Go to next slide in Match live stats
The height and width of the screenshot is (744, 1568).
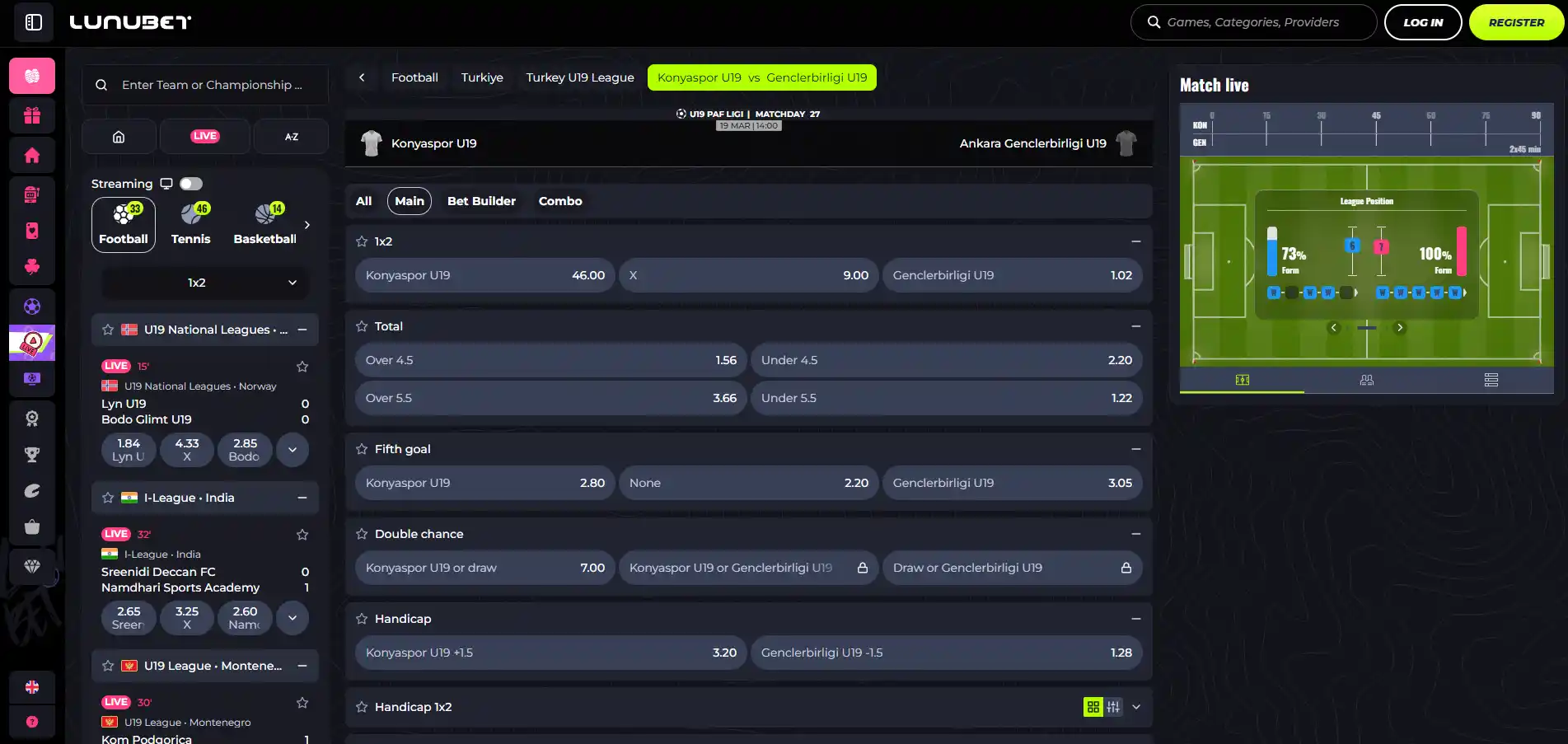coord(1399,328)
